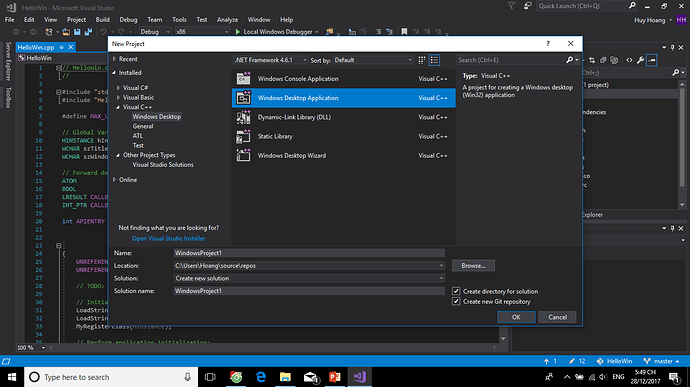Expand the Visual C# tree node
Image resolution: width=690 pixels, height=387 pixels.
pos(118,88)
